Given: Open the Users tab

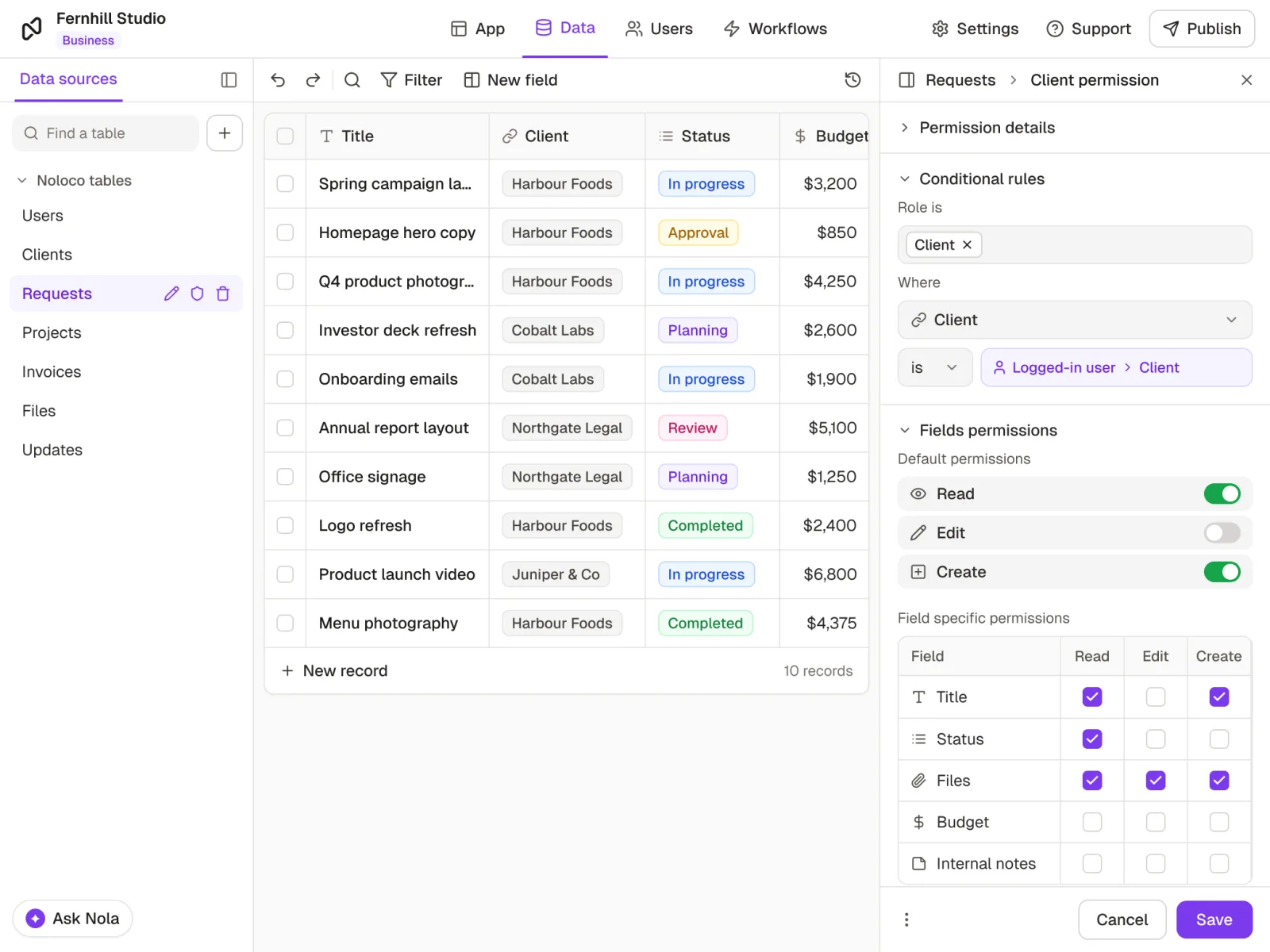Looking at the screenshot, I should (659, 29).
